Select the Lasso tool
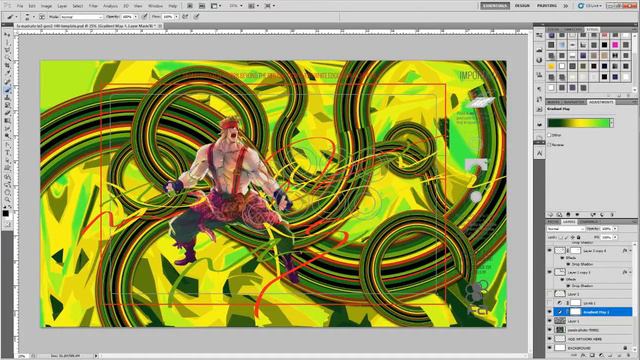Screen dimensions: 640x360 (x=7, y=50)
